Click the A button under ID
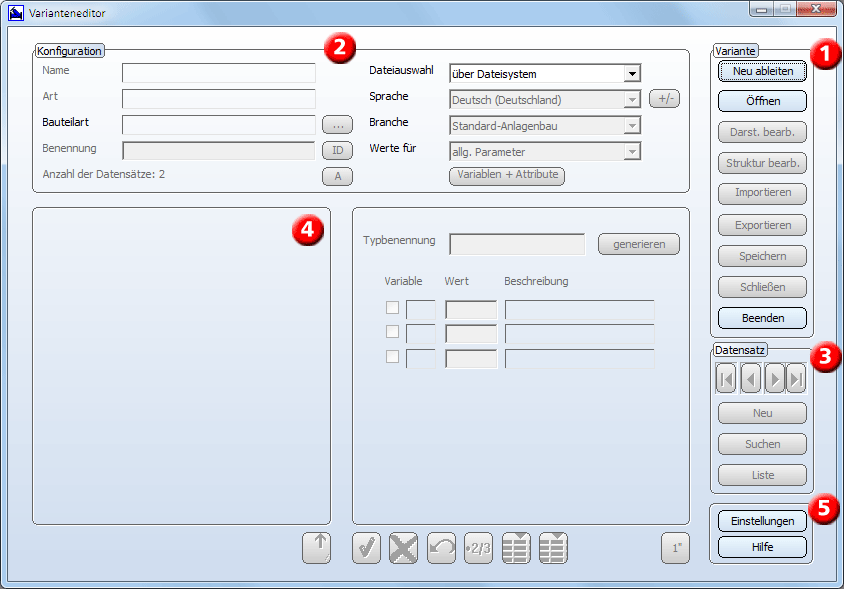The width and height of the screenshot is (844, 589). 337,176
